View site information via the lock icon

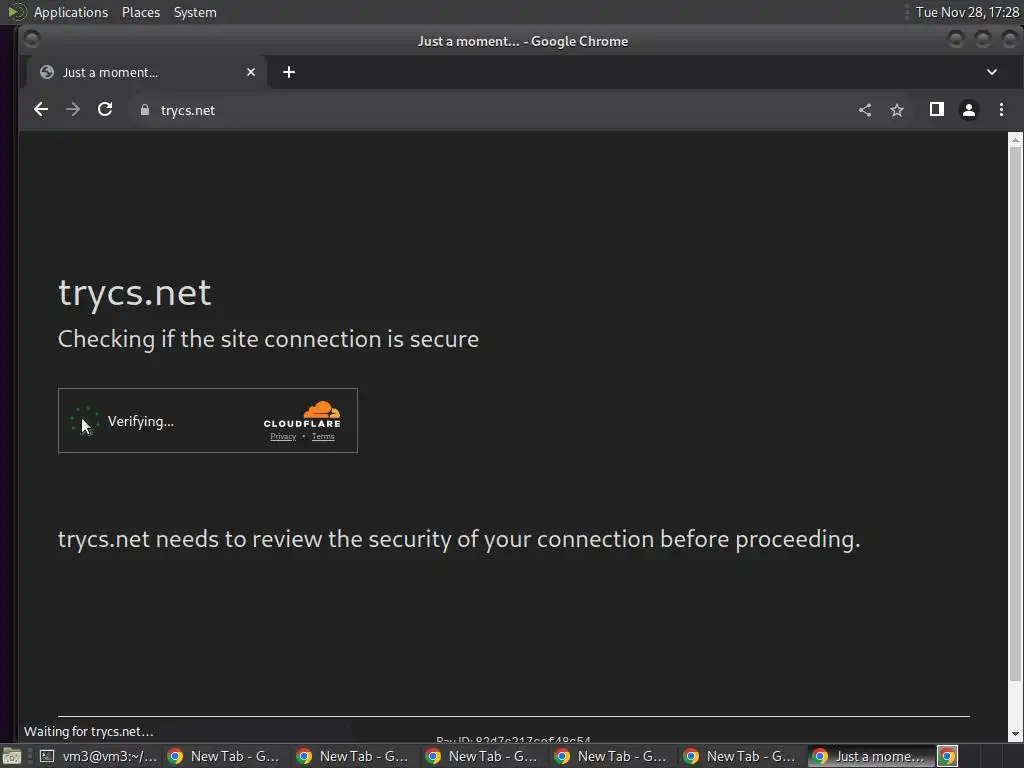(x=145, y=110)
